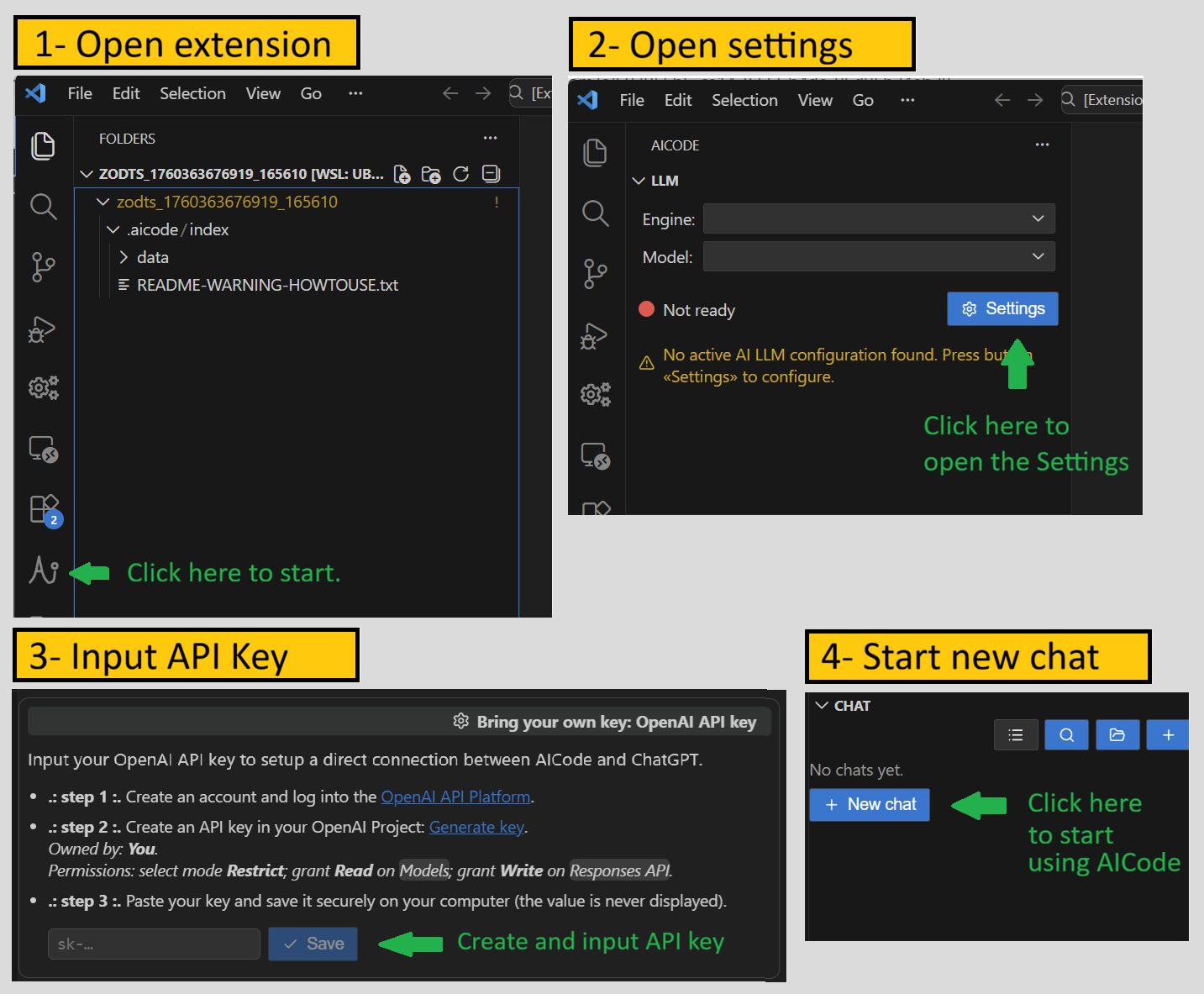1204x994 pixels.
Task: Refresh the explorer in step 1 panel
Action: pyautogui.click(x=460, y=174)
